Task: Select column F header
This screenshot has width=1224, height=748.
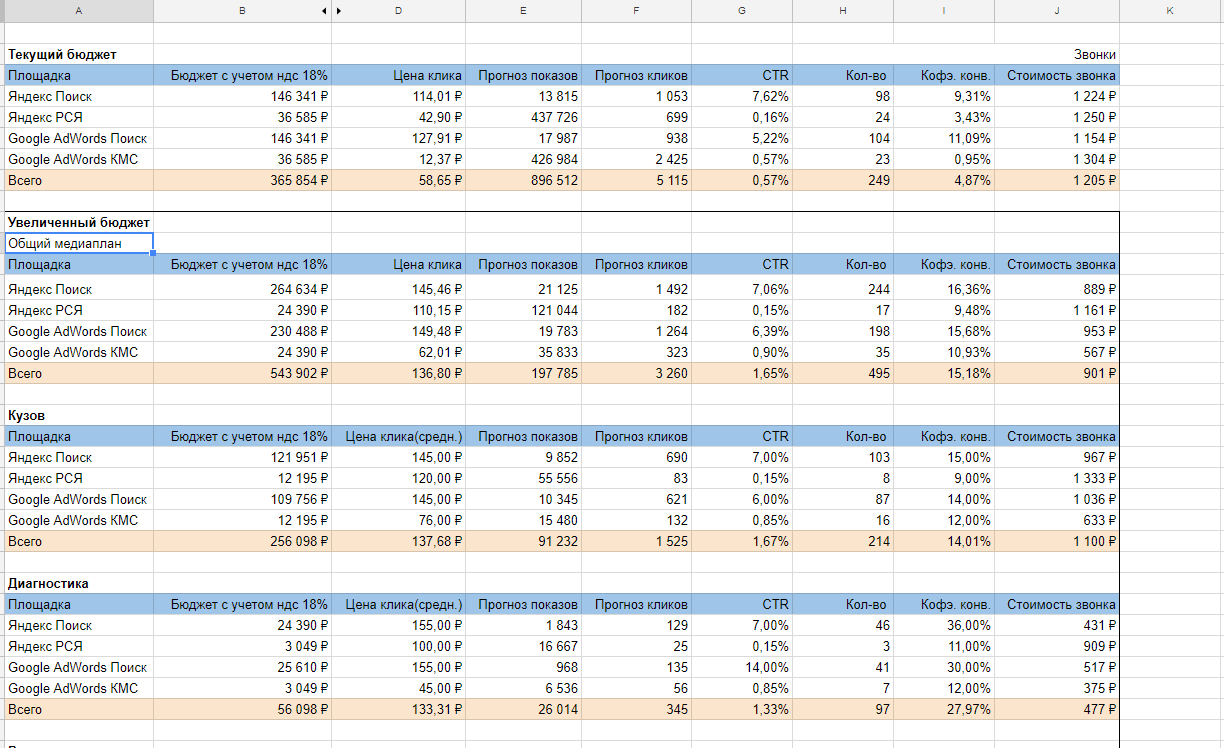Action: (636, 10)
